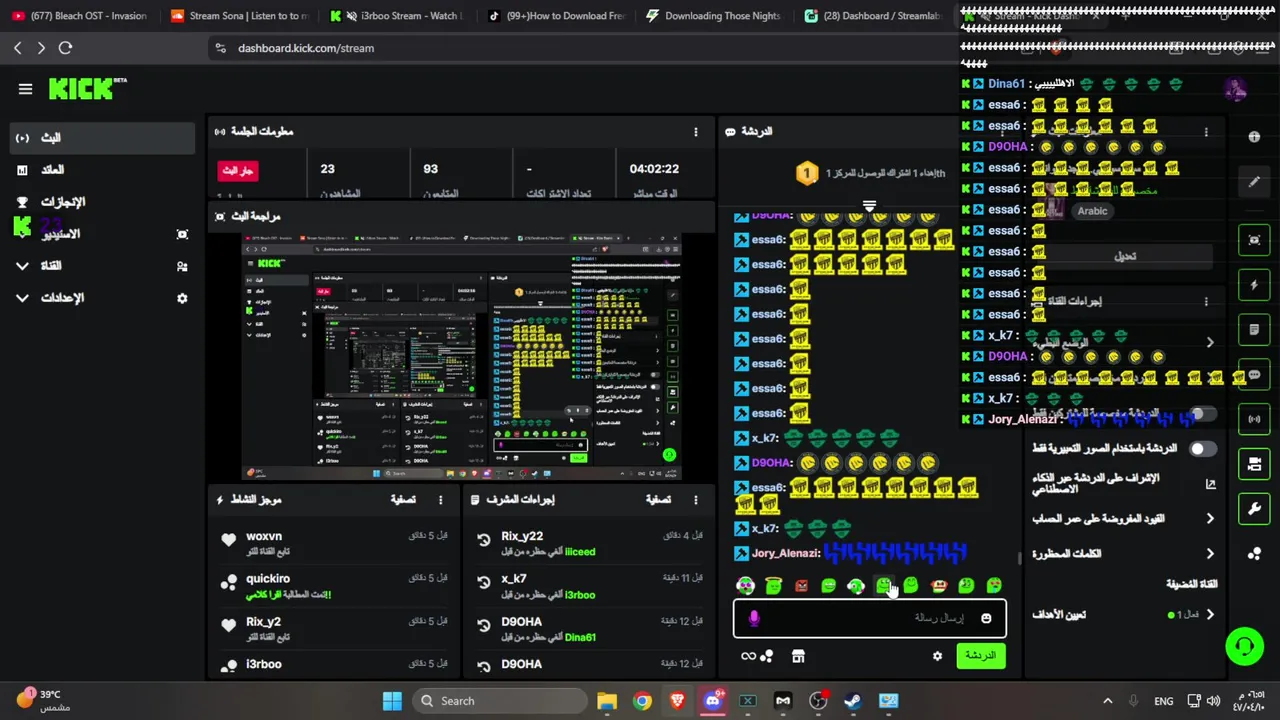Open Steam from the taskbar
The width and height of the screenshot is (1280, 720).
[852, 701]
